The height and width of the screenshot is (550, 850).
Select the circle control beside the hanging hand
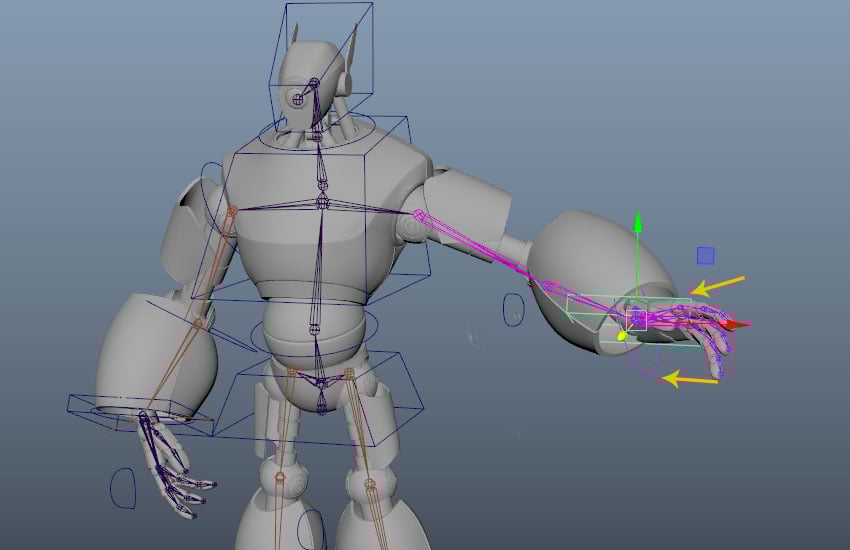(123, 488)
